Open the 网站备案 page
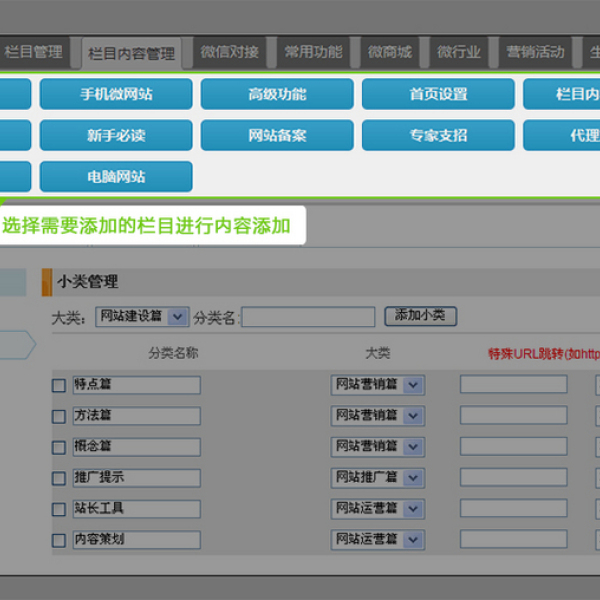 point(277,135)
